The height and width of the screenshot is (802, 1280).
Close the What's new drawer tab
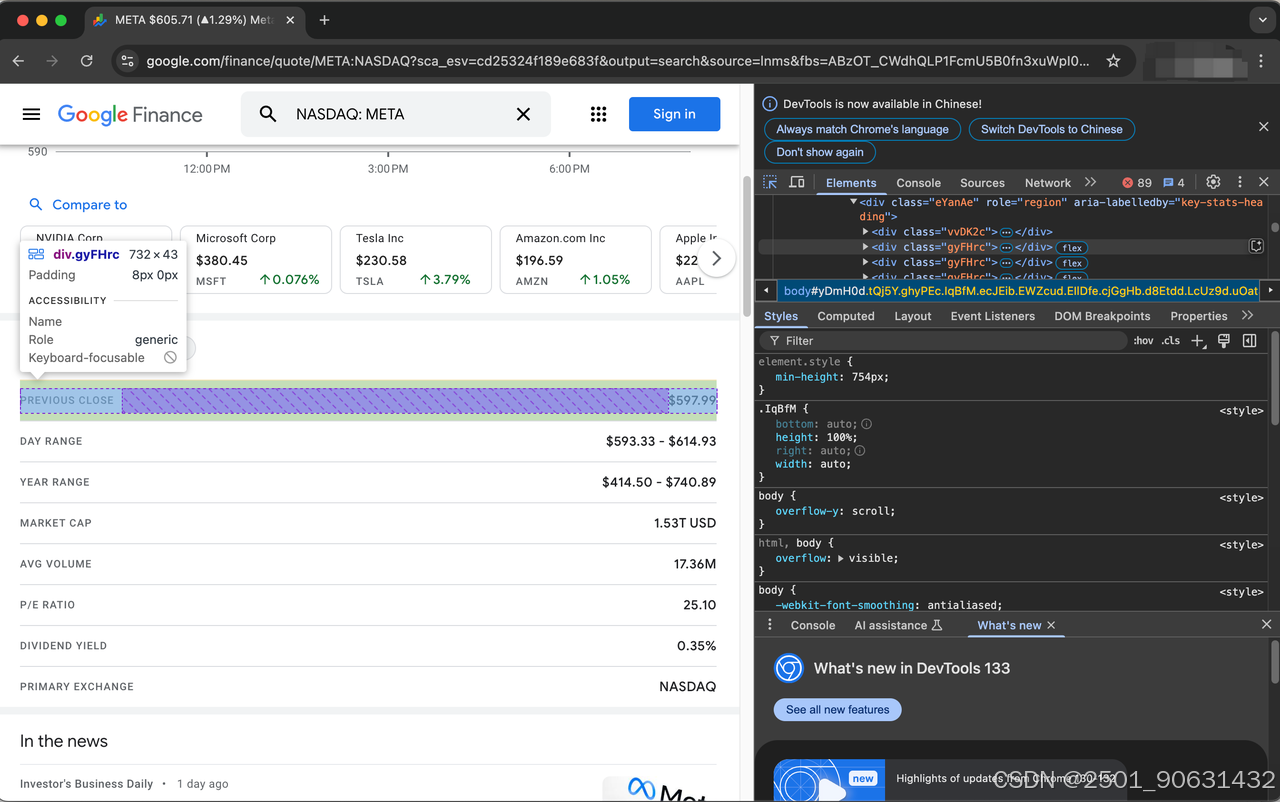(x=1051, y=625)
